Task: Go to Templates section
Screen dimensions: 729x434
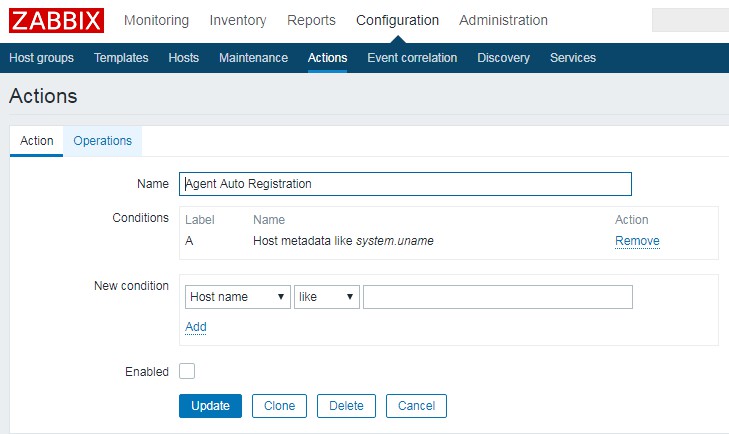Action: (121, 58)
